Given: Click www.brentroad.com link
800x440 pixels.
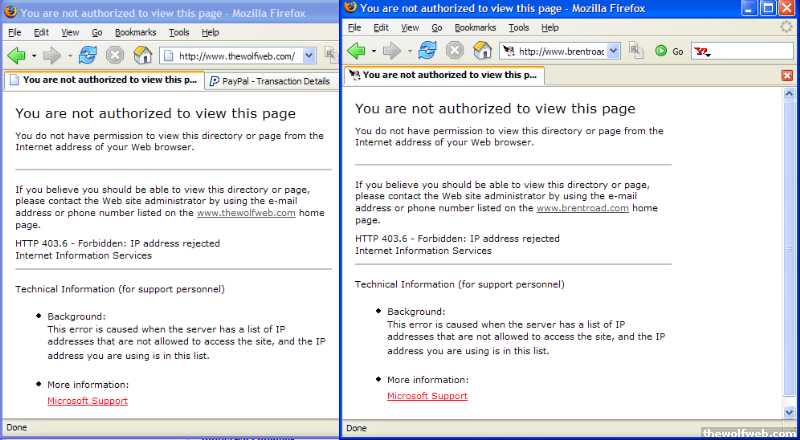Looking at the screenshot, I should pos(583,208).
